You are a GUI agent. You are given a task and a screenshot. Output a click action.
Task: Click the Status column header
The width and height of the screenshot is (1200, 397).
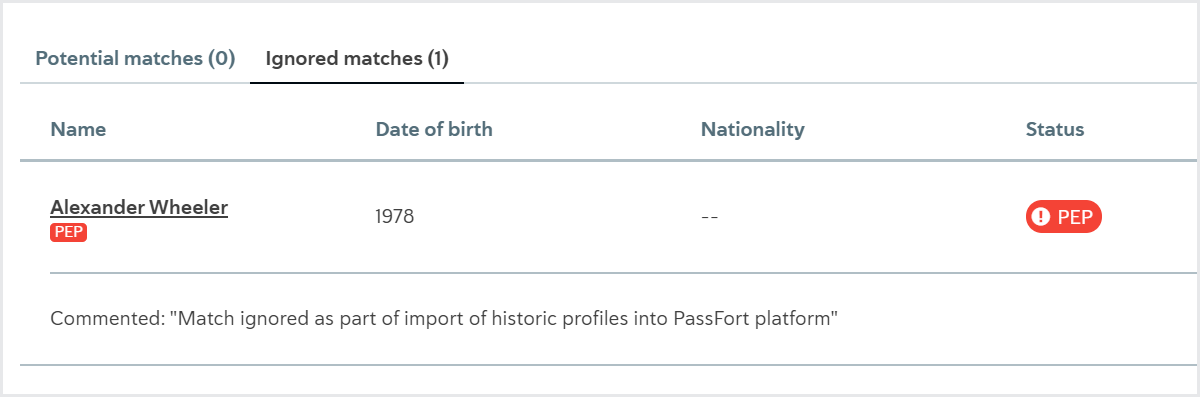click(x=1055, y=129)
